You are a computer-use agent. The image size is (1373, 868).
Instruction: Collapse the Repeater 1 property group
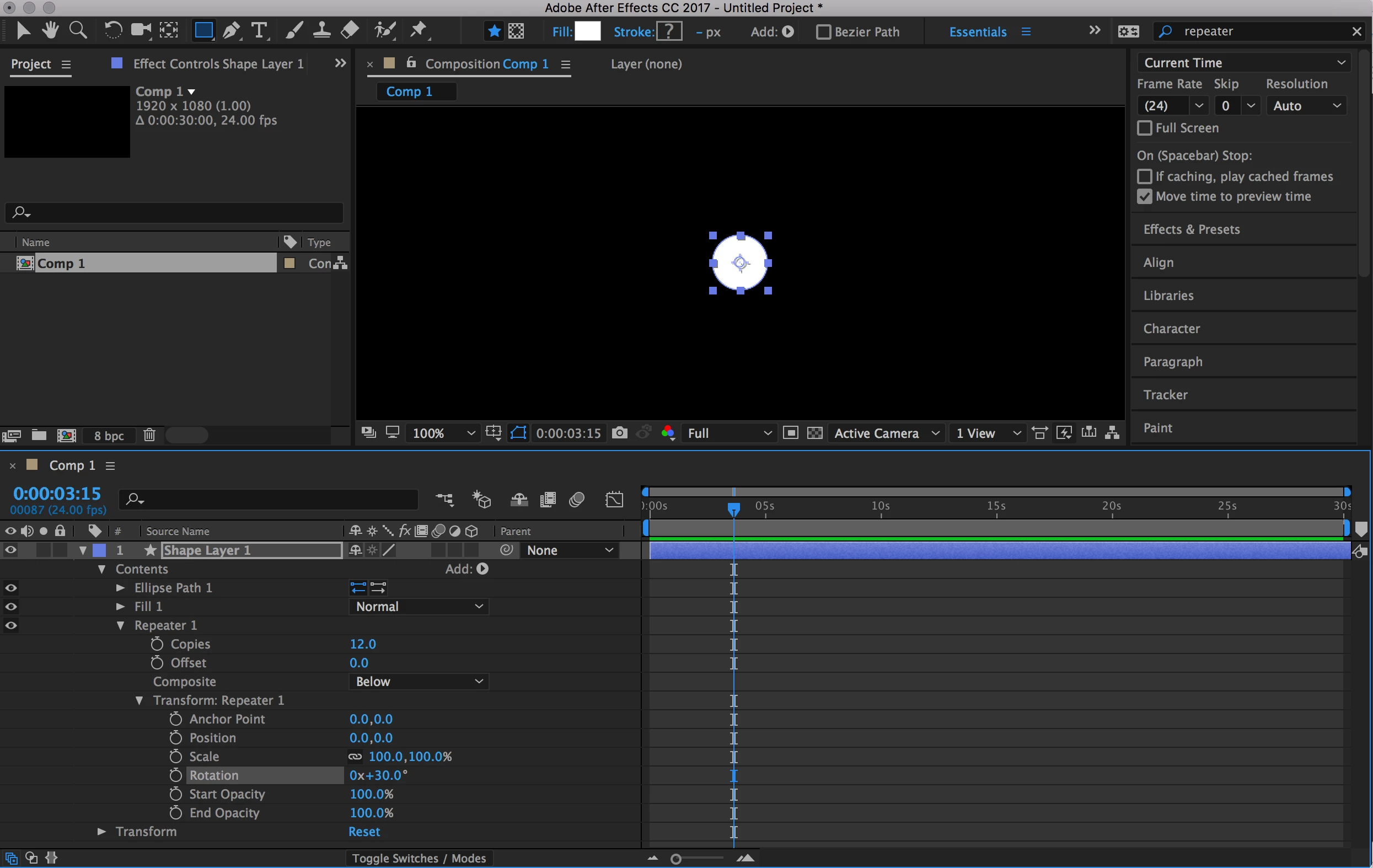(121, 625)
